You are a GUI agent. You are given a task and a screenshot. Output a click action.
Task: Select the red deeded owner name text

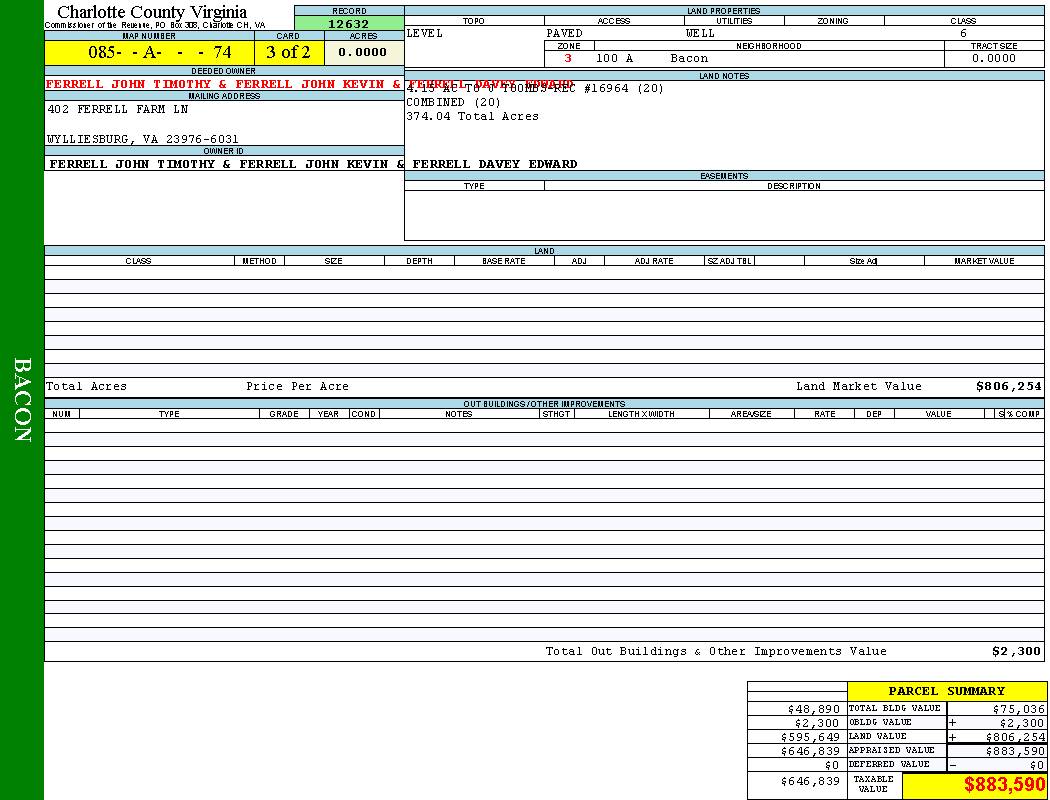[223, 84]
